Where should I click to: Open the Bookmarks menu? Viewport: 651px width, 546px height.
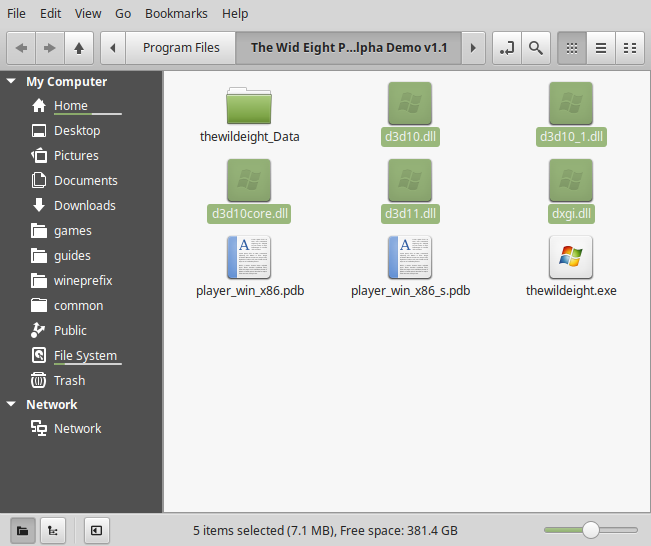176,14
